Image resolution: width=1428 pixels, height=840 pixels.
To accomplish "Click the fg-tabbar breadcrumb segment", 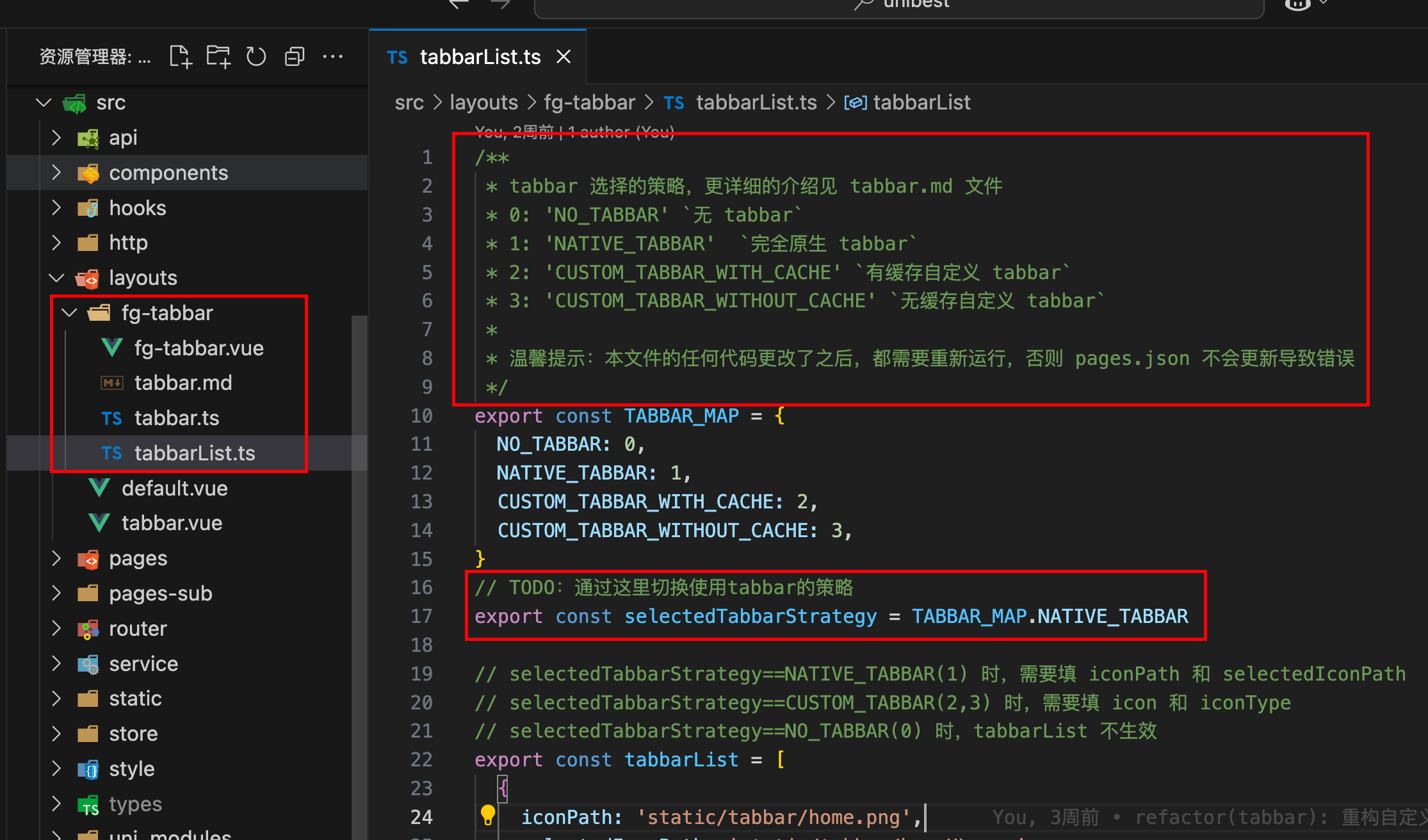I will click(590, 102).
